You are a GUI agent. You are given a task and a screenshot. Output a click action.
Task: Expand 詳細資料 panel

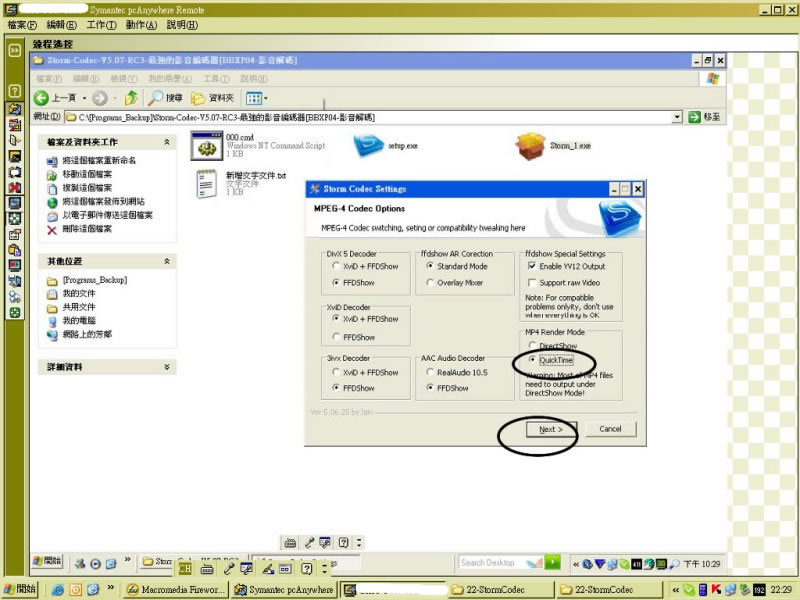[166, 366]
